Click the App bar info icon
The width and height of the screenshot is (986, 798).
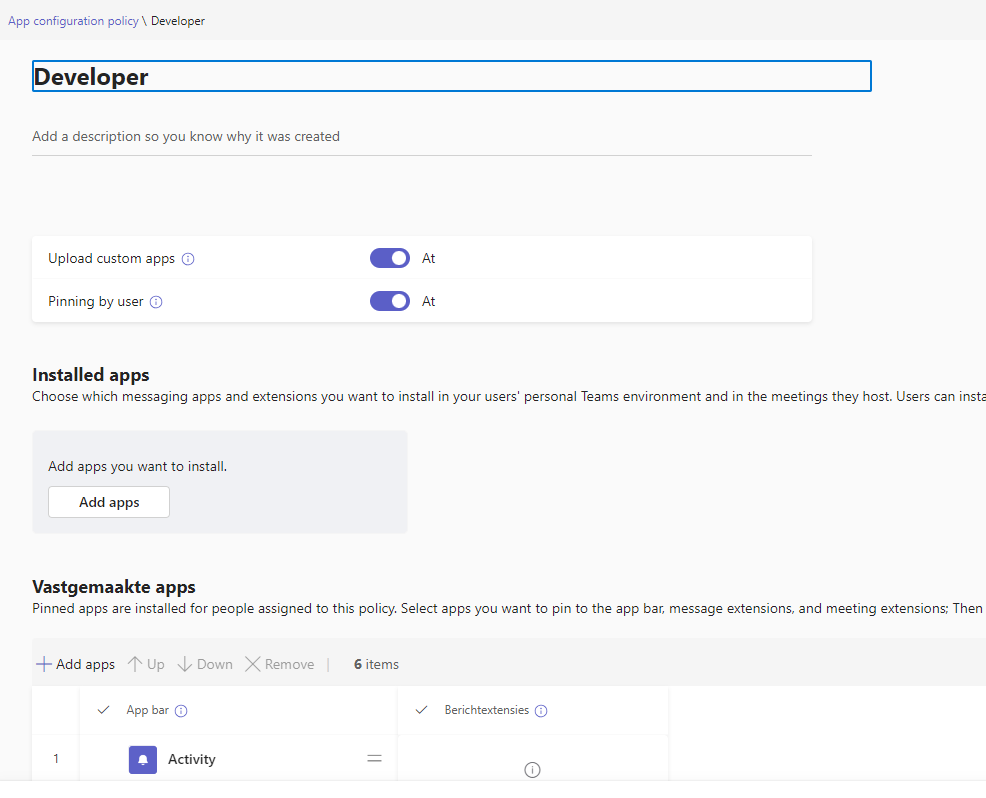(x=182, y=711)
